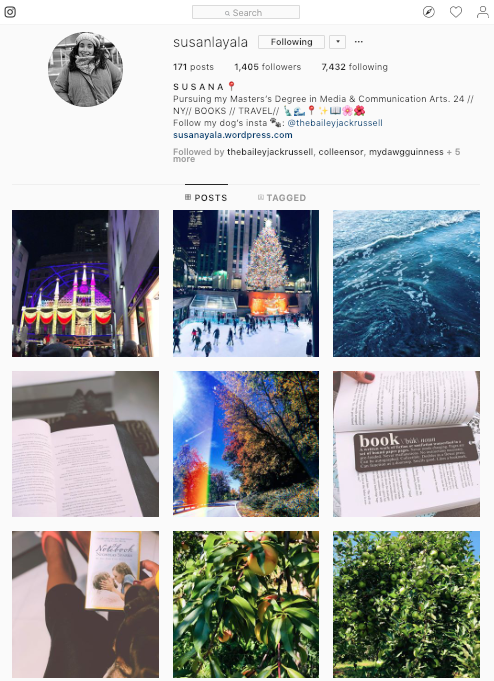Open the activity heart icon
Viewport: 494px width, 681px height.
(456, 12)
